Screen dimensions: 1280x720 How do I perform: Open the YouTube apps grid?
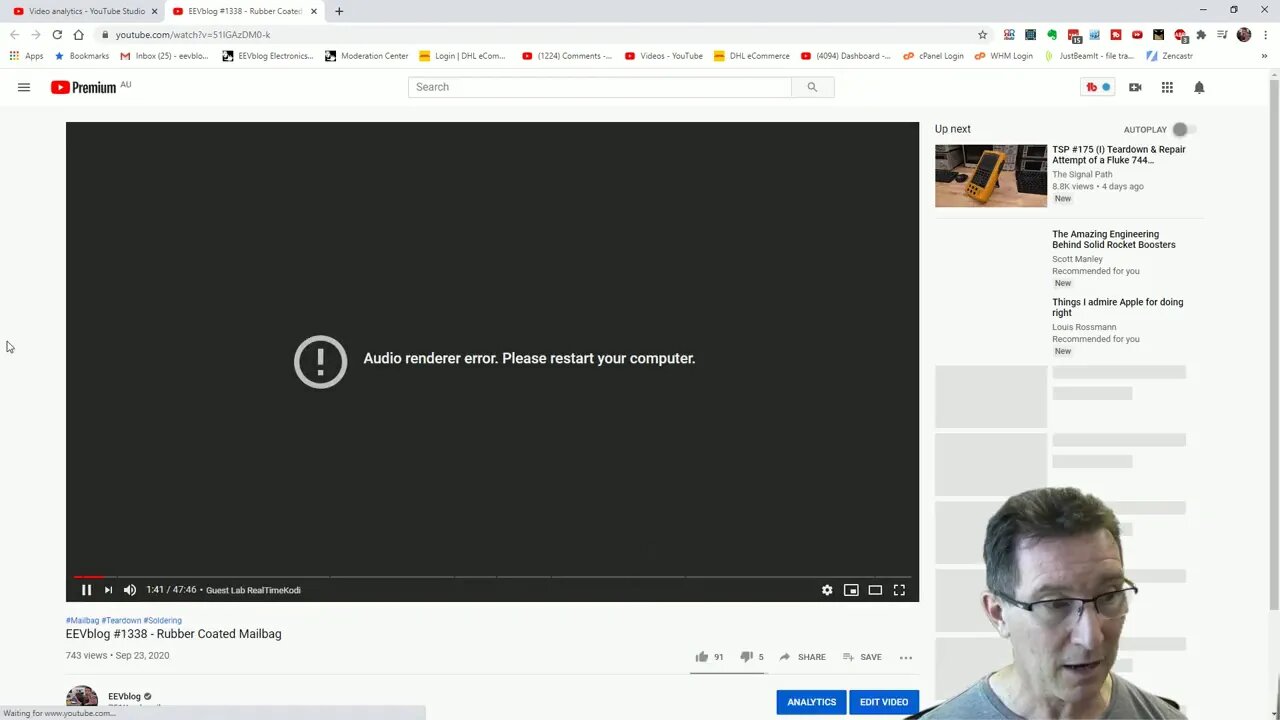tap(1167, 87)
